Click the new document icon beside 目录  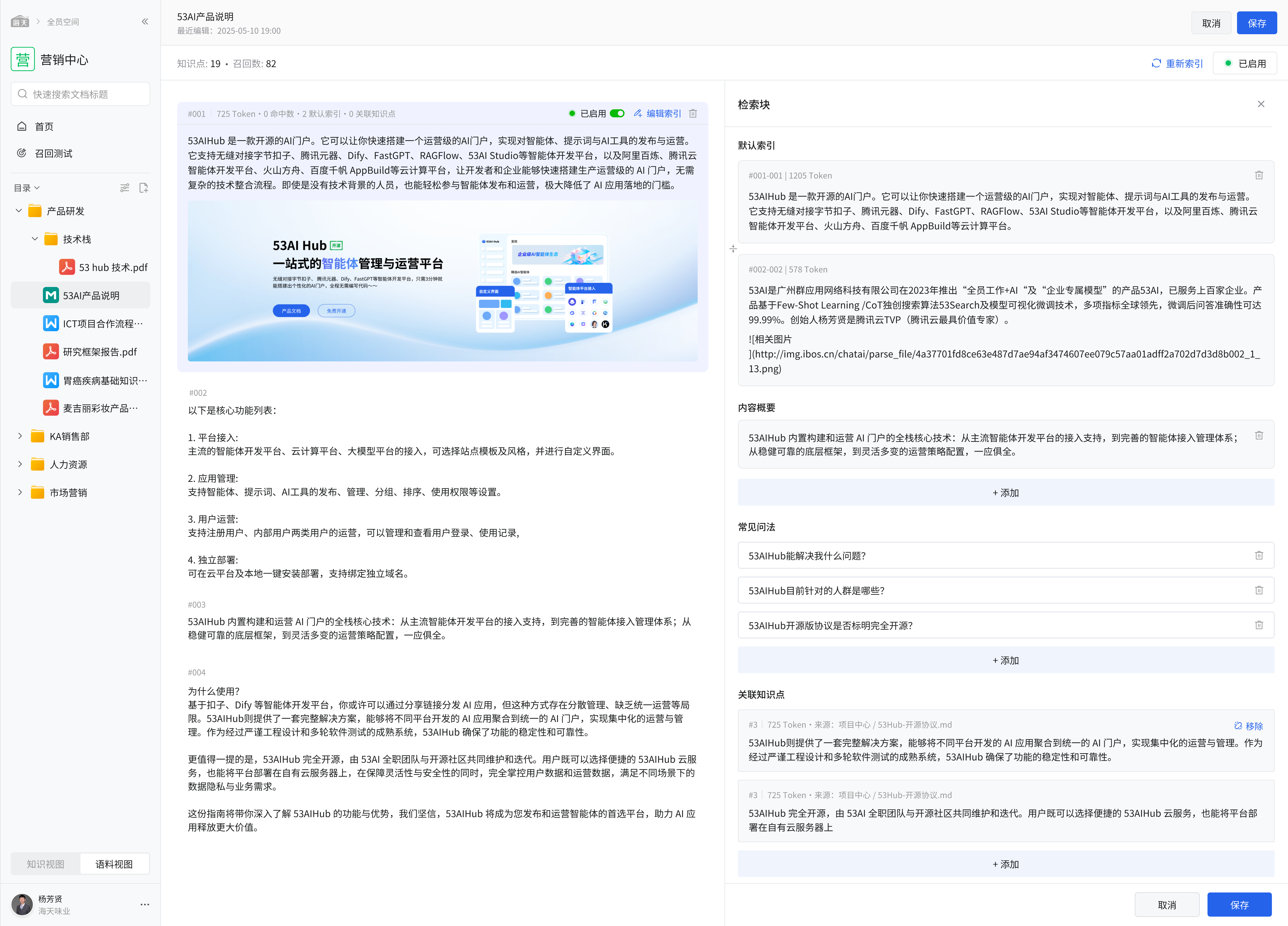pos(144,188)
